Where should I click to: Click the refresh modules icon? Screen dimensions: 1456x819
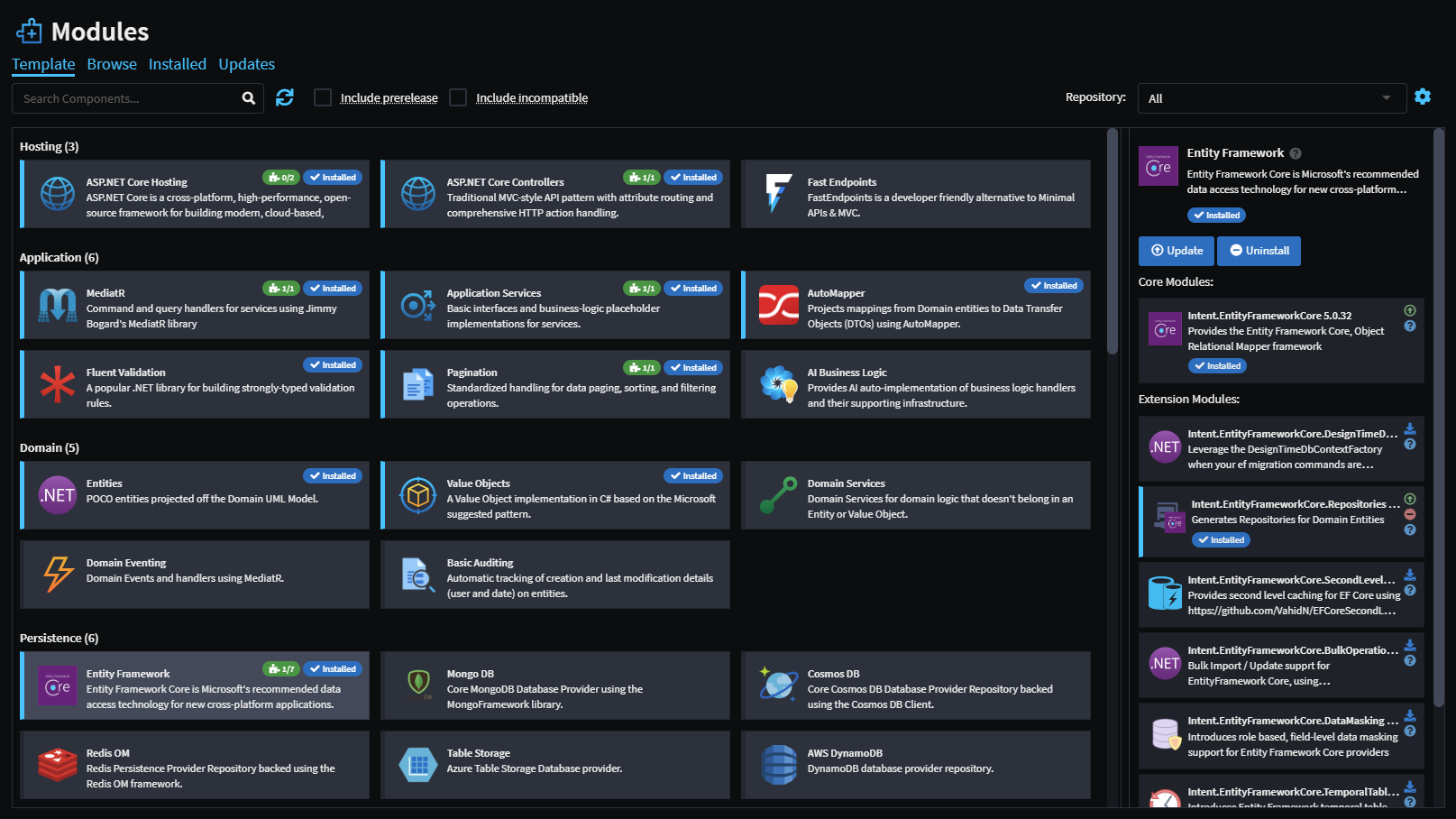coord(285,97)
